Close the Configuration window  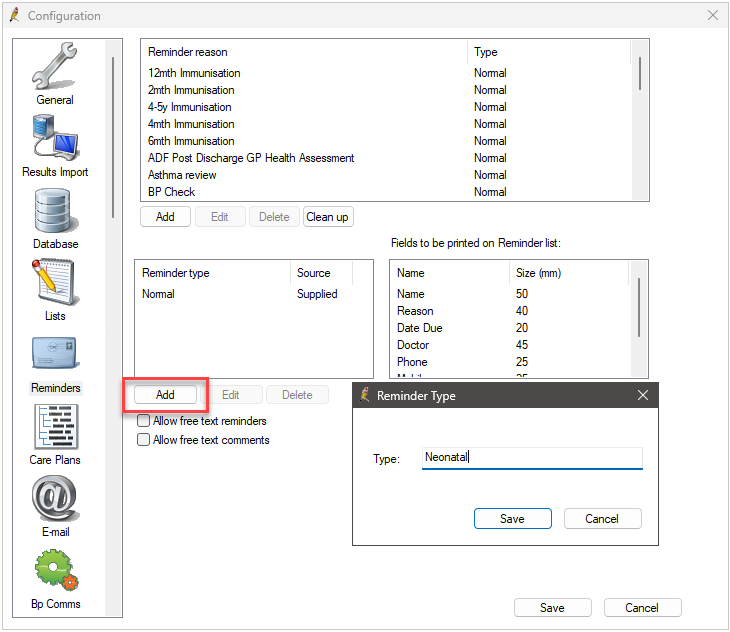713,15
